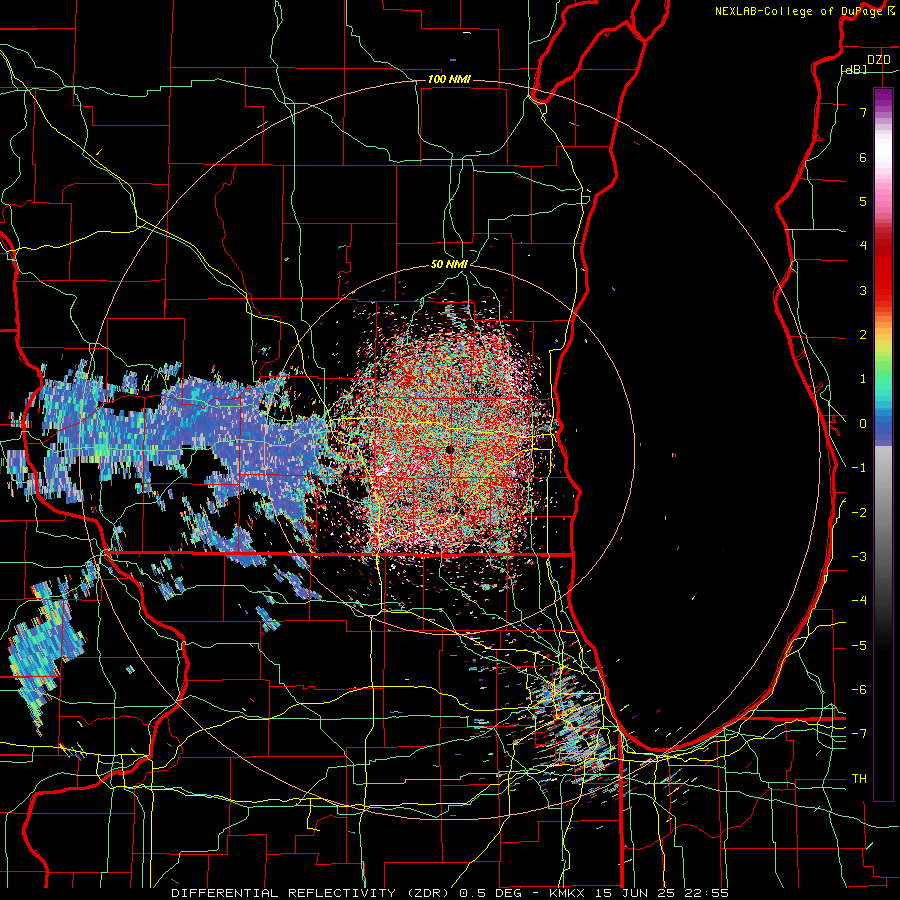This screenshot has width=900, height=900.
Task: Click the -3 value on the scale
Action: tap(859, 557)
